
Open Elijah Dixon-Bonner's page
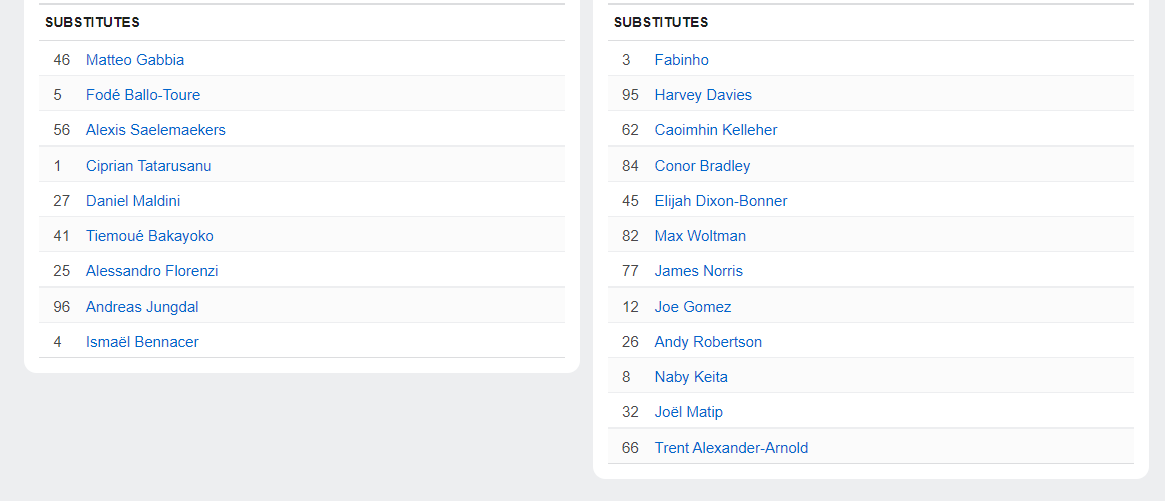coord(721,200)
